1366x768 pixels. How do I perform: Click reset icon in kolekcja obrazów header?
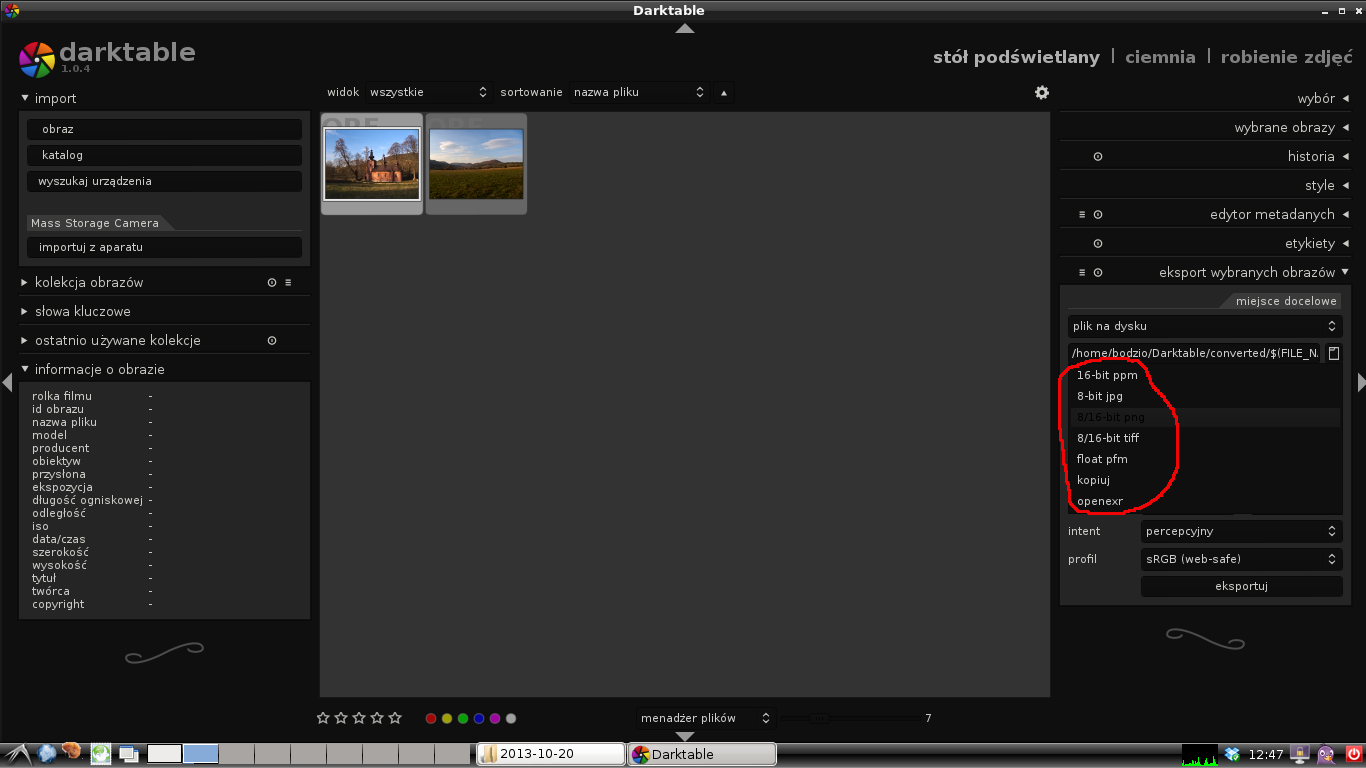point(272,283)
